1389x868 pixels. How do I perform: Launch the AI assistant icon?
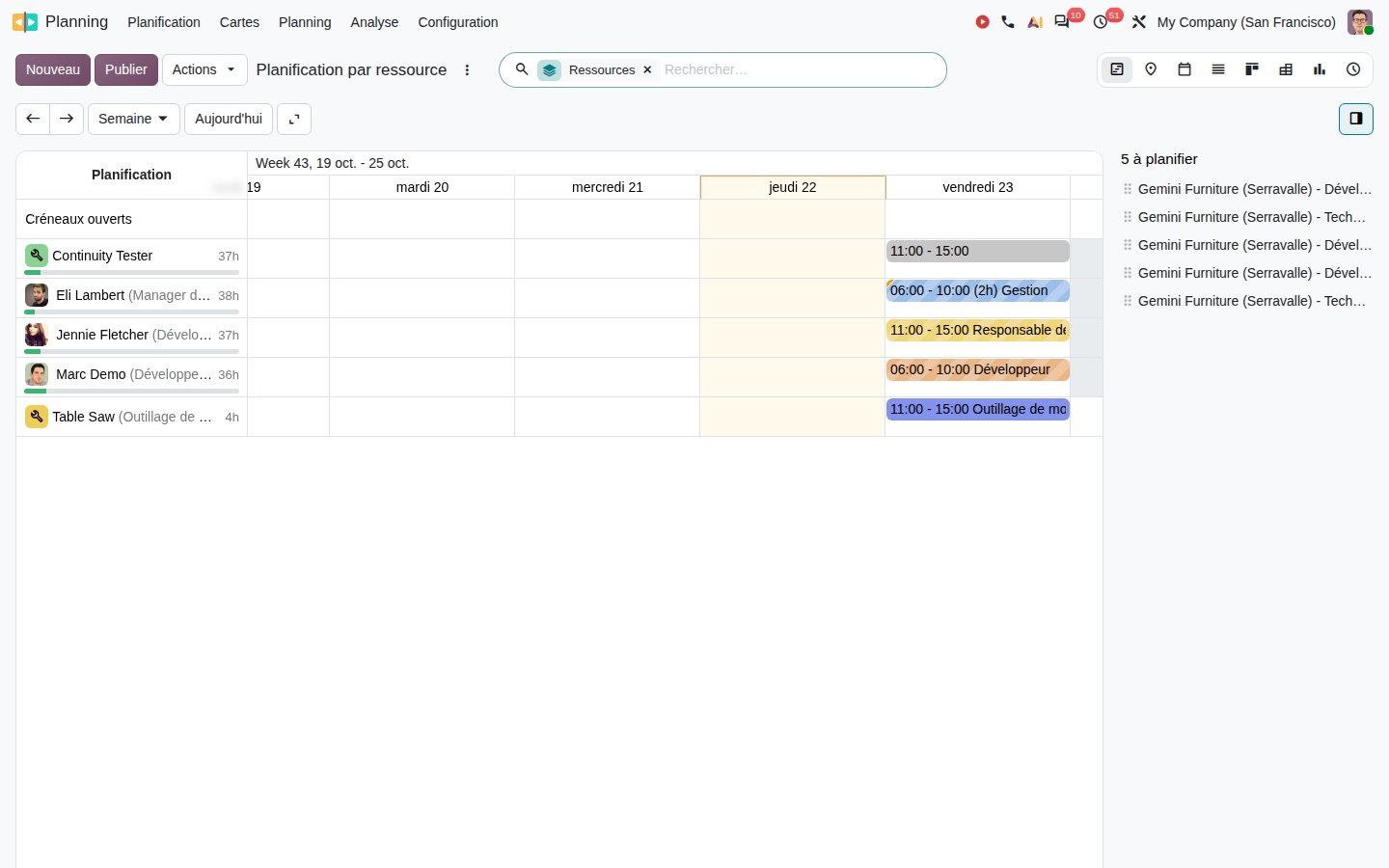[x=1035, y=22]
